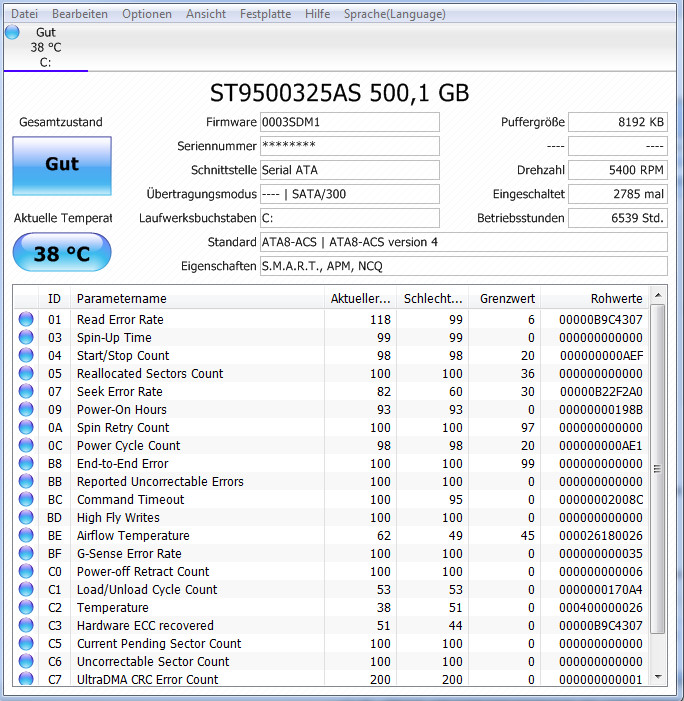Click status icon for Start/Stop Count
Viewport: 684px width, 701px height.
click(x=26, y=355)
